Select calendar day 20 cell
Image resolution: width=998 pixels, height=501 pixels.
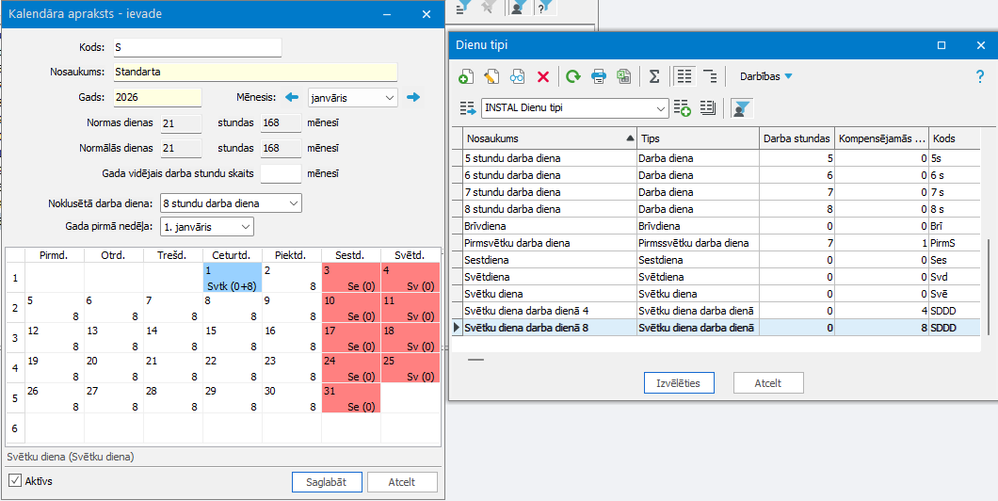pos(114,368)
